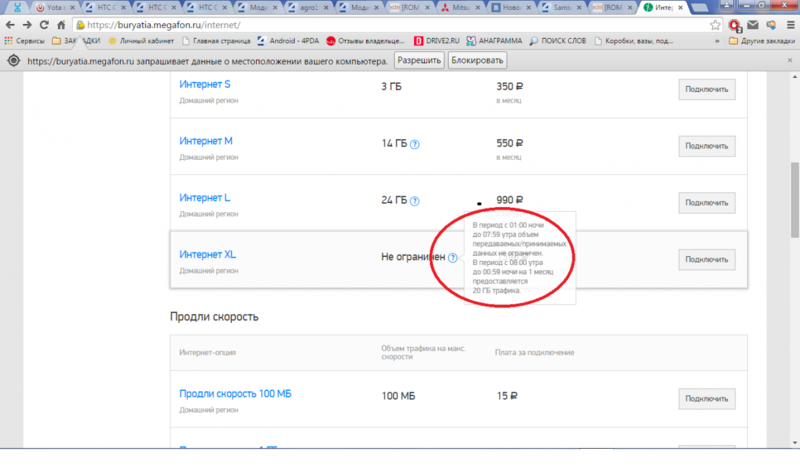This screenshot has height=468, width=800.
Task: Click the Блокировать button to block location
Action: (477, 60)
